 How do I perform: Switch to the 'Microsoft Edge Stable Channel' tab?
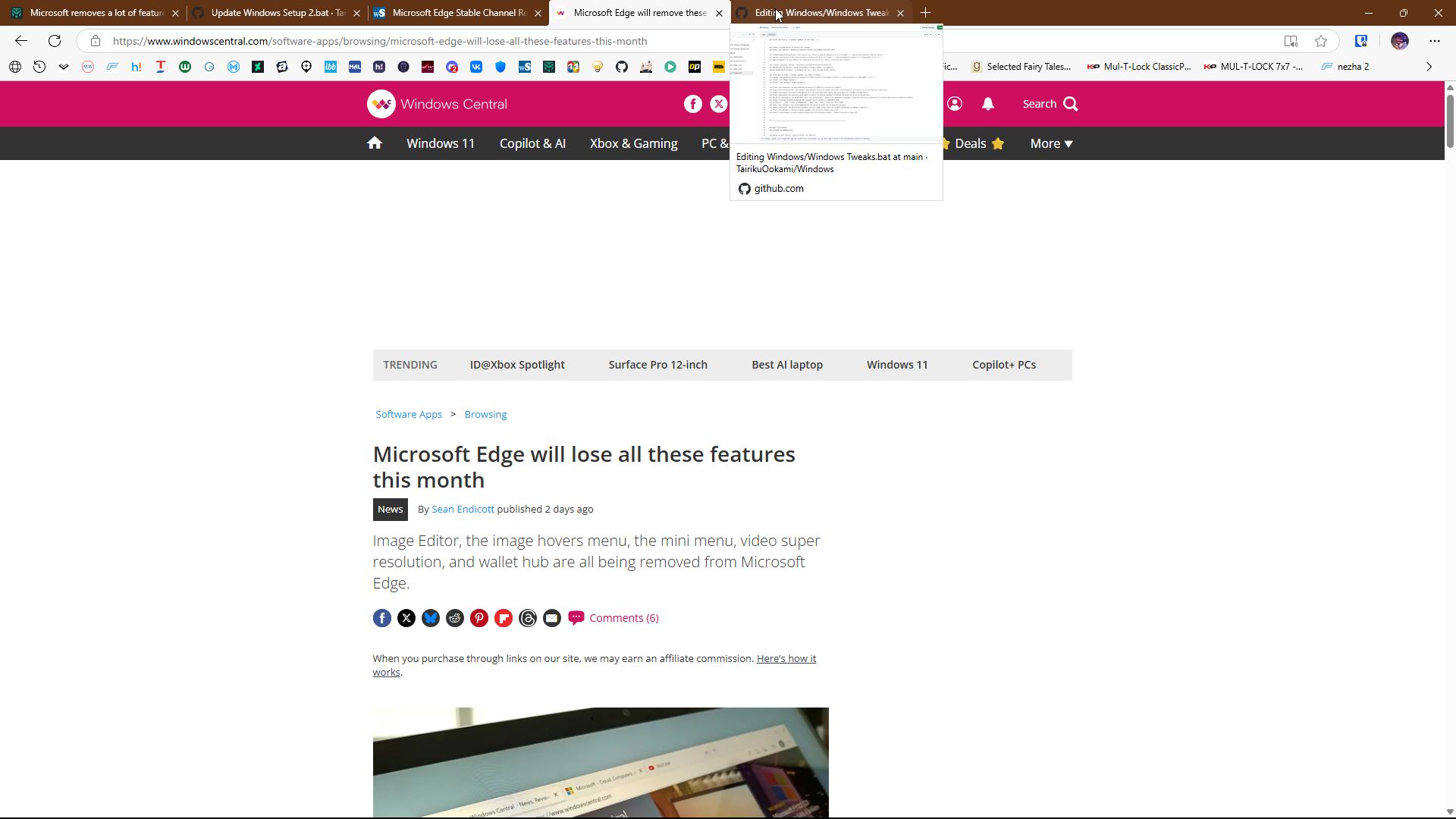point(458,13)
